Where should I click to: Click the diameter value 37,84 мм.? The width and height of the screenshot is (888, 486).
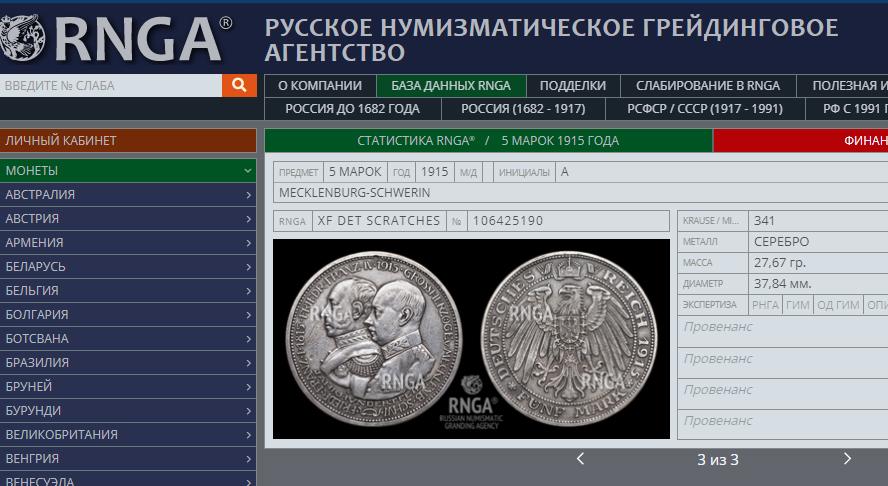782,284
